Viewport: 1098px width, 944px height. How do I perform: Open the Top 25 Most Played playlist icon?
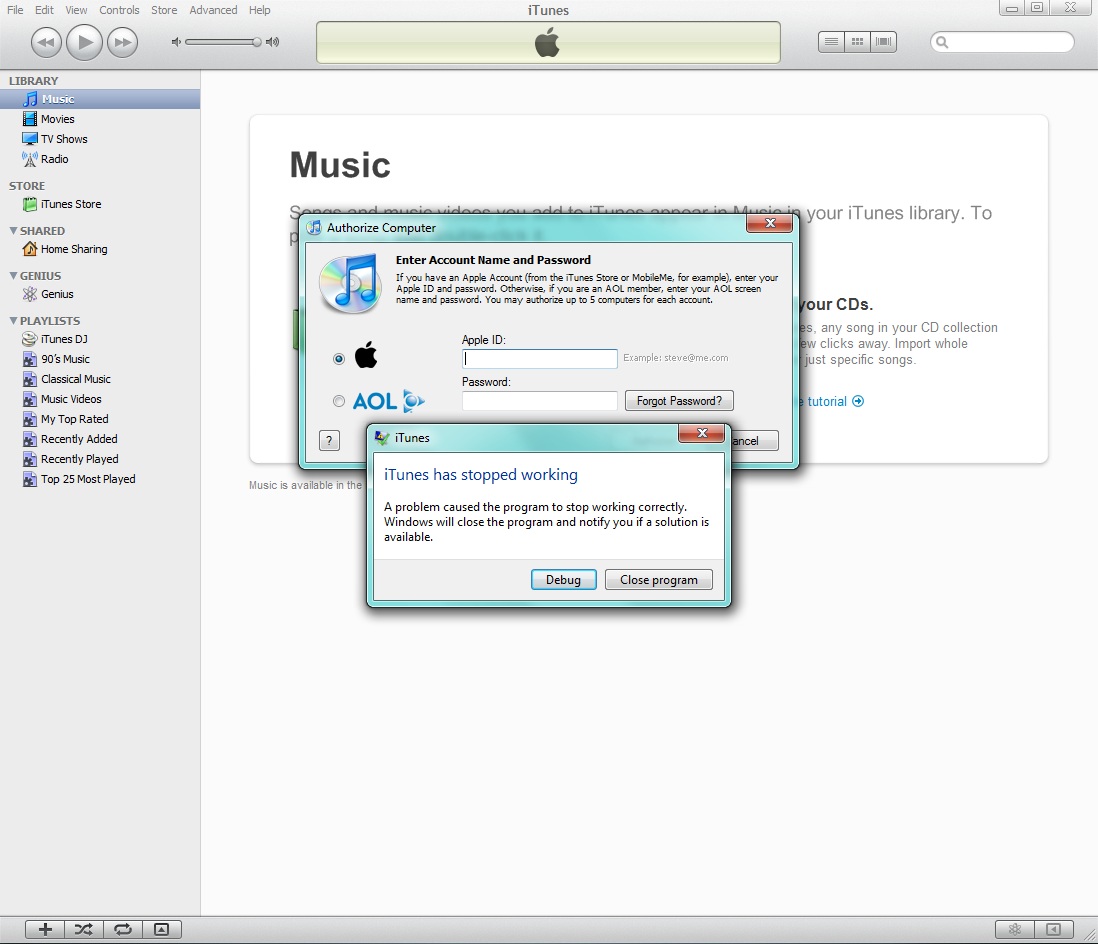[29, 479]
